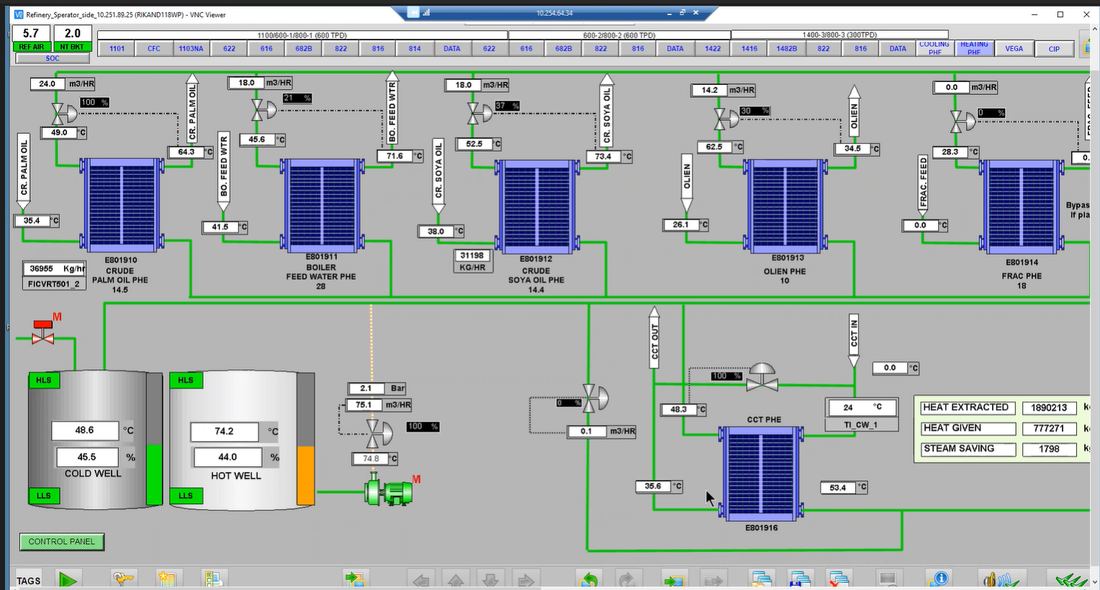Click the cold well green level bar
The image size is (1100, 590).
pos(154,474)
